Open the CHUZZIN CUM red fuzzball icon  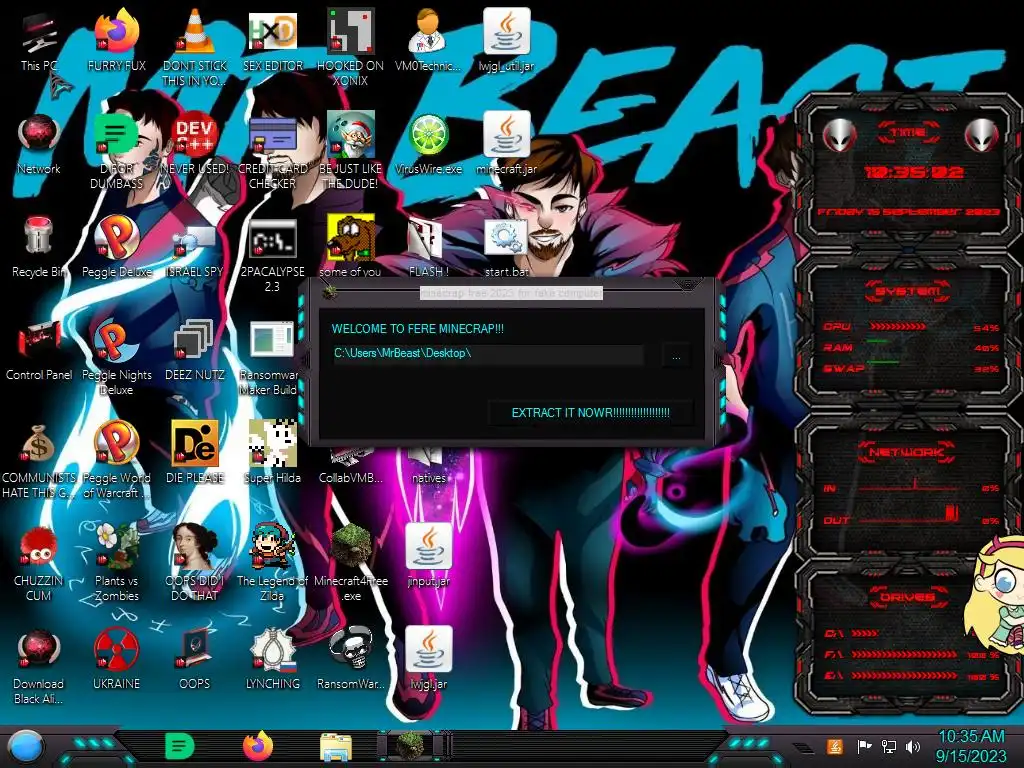[x=39, y=547]
